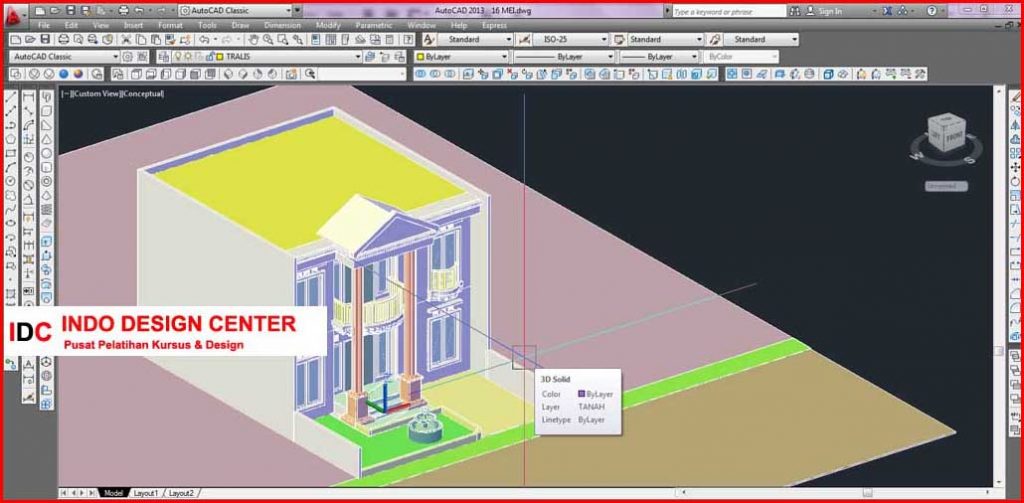Viewport: 1024px width, 503px height.
Task: Click Plot printer icon in quick access toolbar
Action: coord(123,10)
